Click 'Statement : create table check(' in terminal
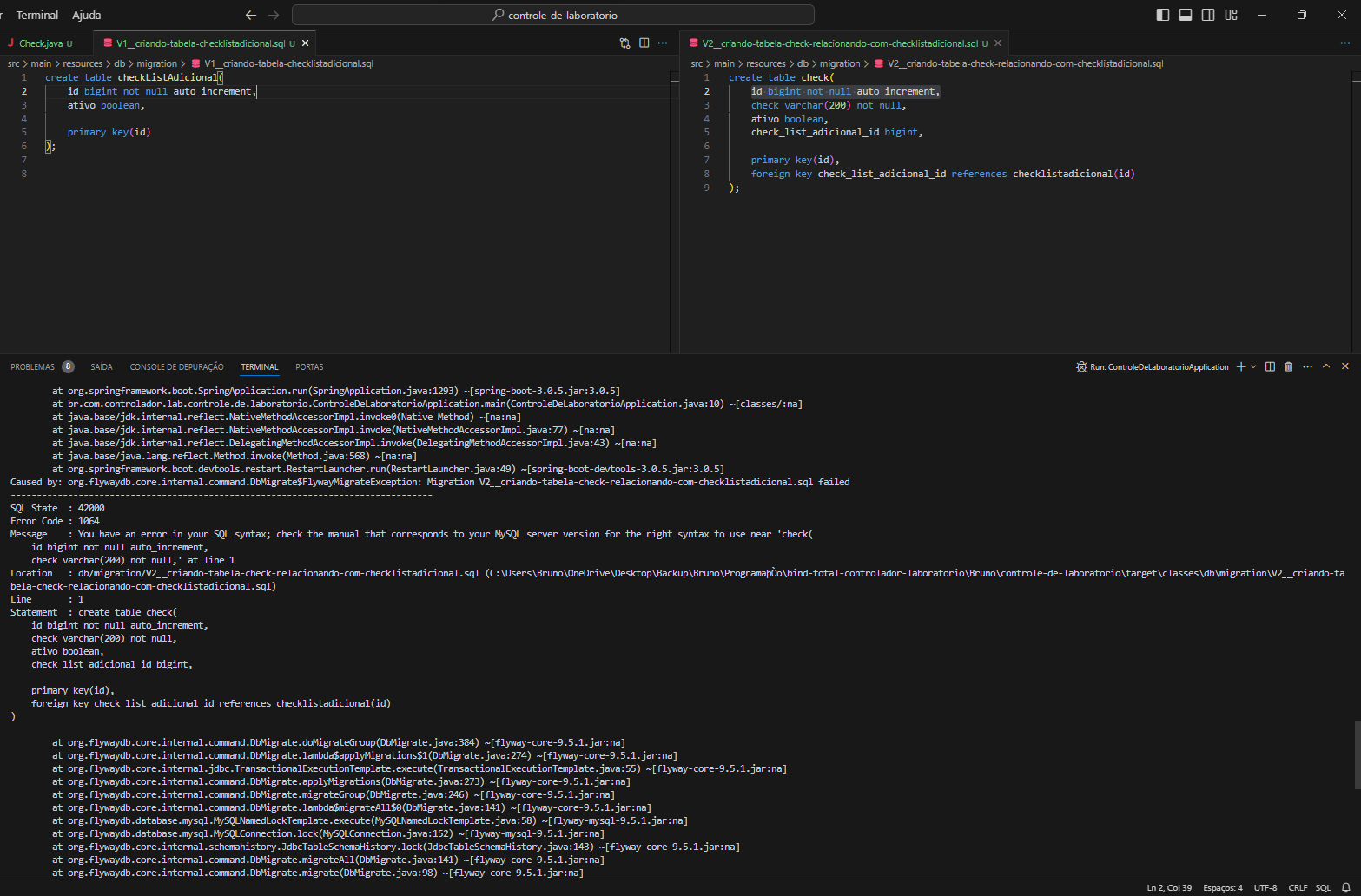 click(94, 612)
